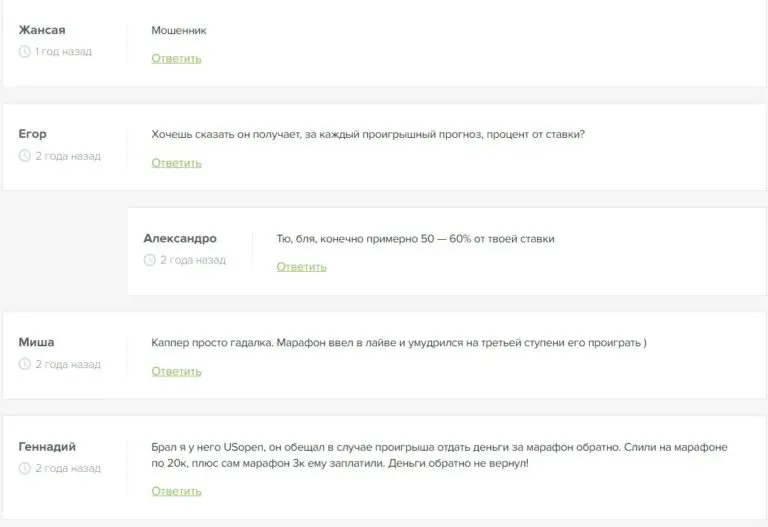This screenshot has width=768, height=527.
Task: Click the author name Геннадий
Action: coord(47,446)
